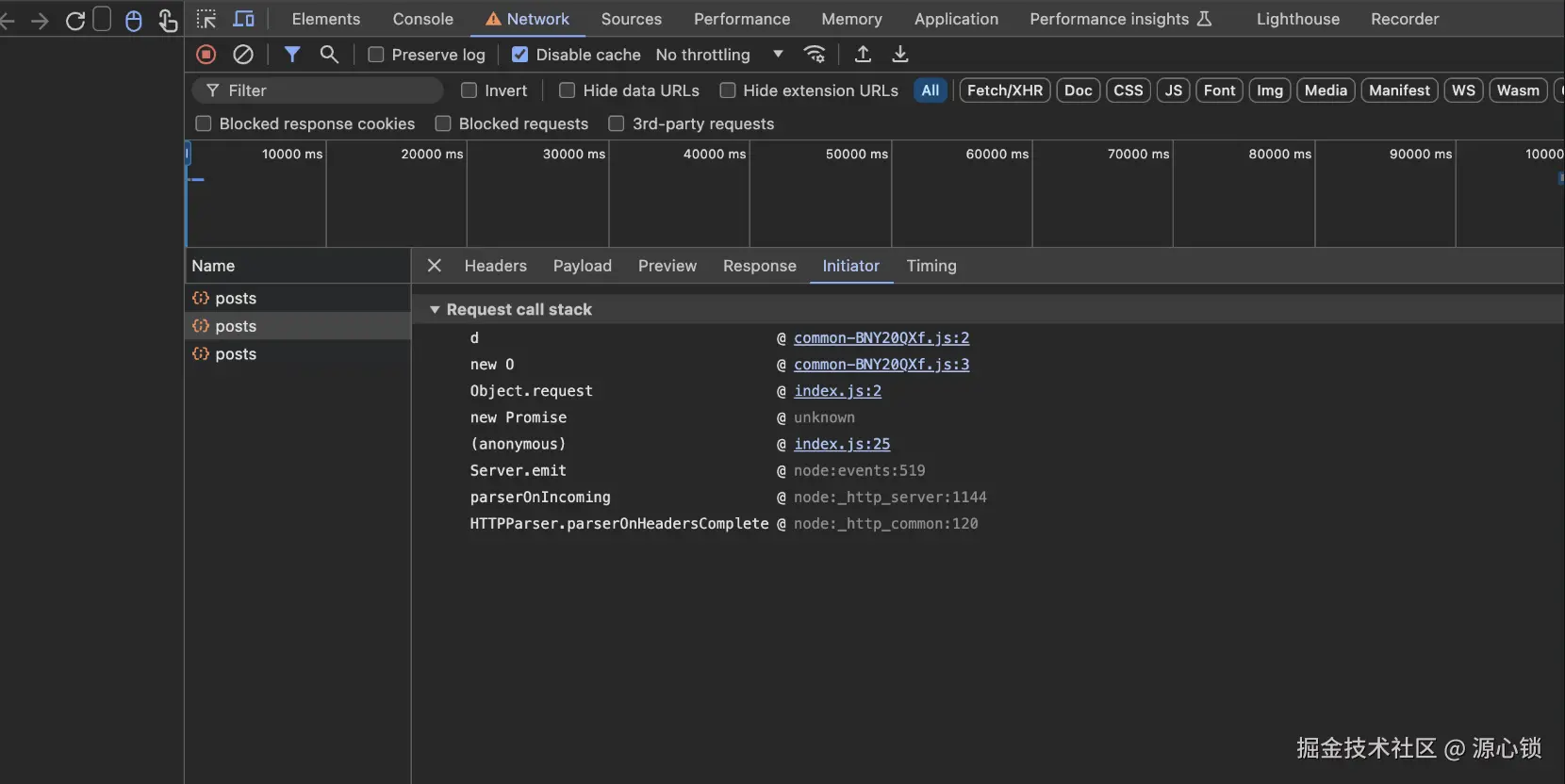Click the record network log button

(206, 55)
